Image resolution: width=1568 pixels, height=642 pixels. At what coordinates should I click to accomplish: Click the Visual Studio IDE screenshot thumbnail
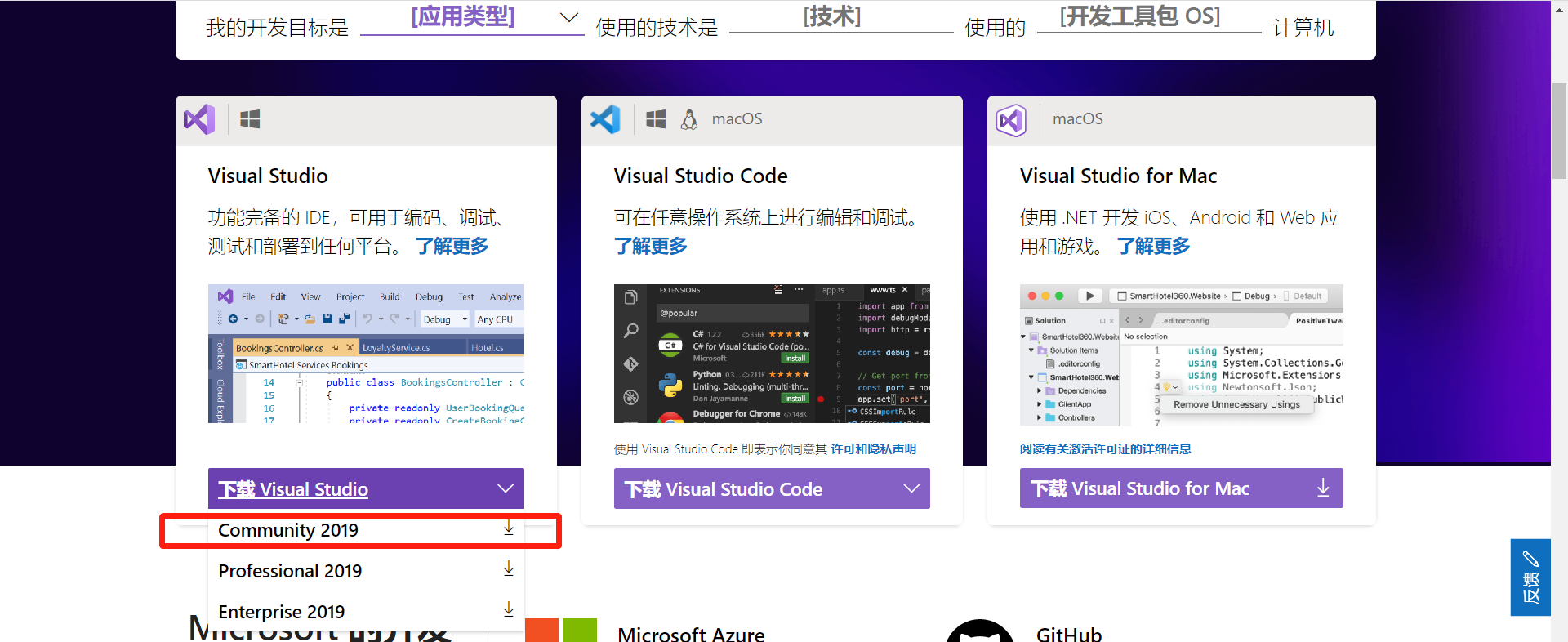pos(366,354)
